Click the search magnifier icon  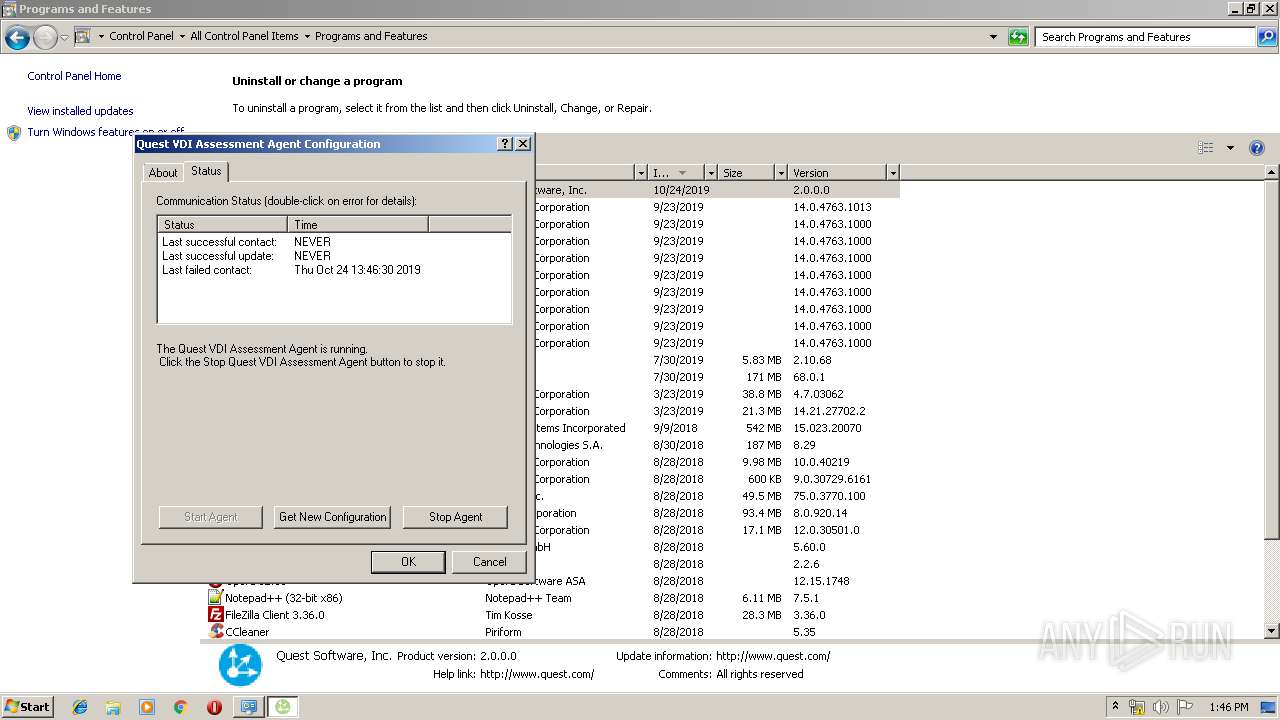pos(1266,37)
